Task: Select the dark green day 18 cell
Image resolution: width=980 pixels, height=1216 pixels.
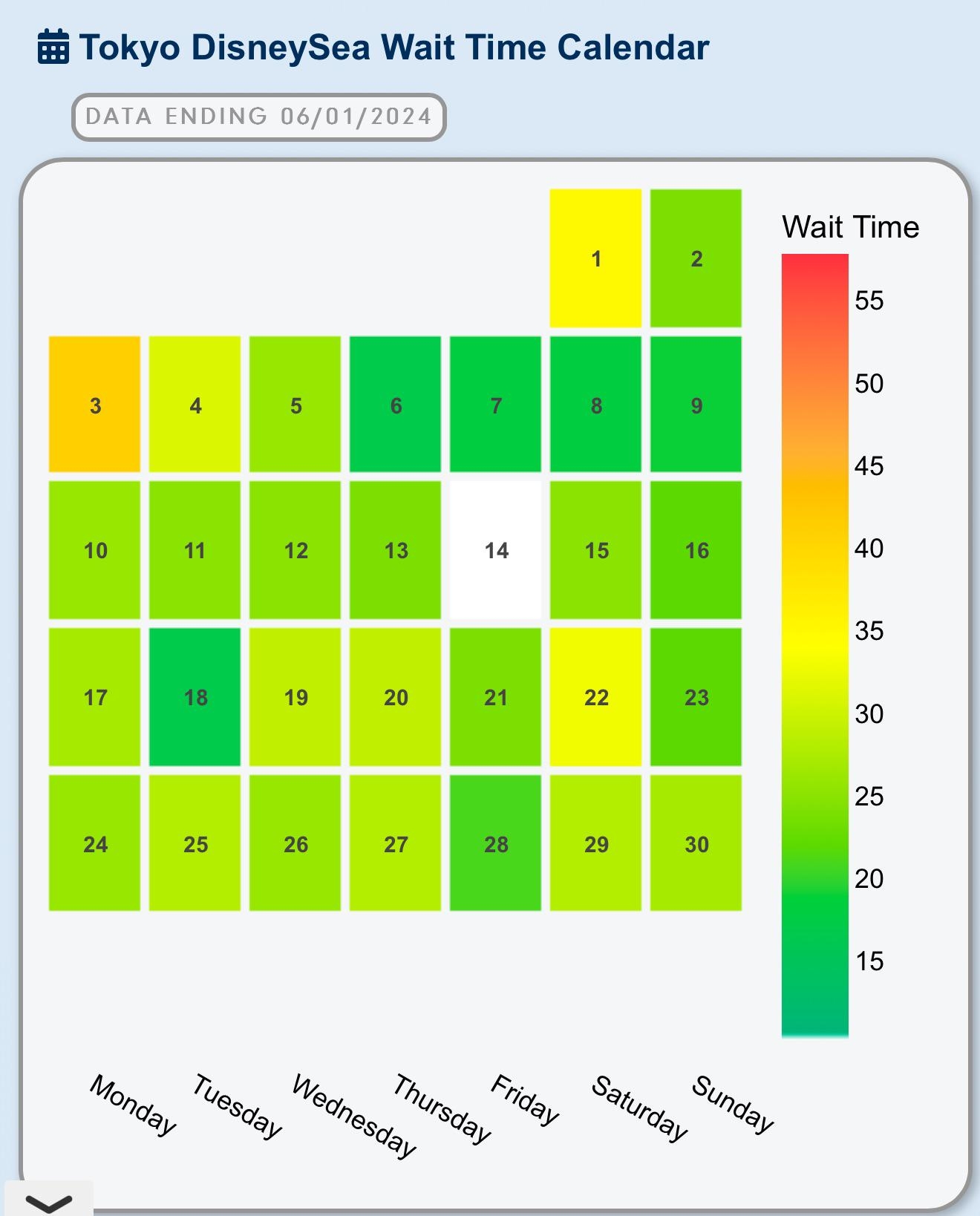Action: [x=195, y=696]
